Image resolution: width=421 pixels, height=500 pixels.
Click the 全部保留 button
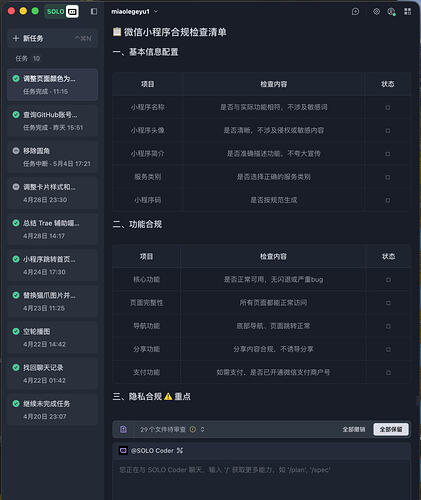coord(391,429)
